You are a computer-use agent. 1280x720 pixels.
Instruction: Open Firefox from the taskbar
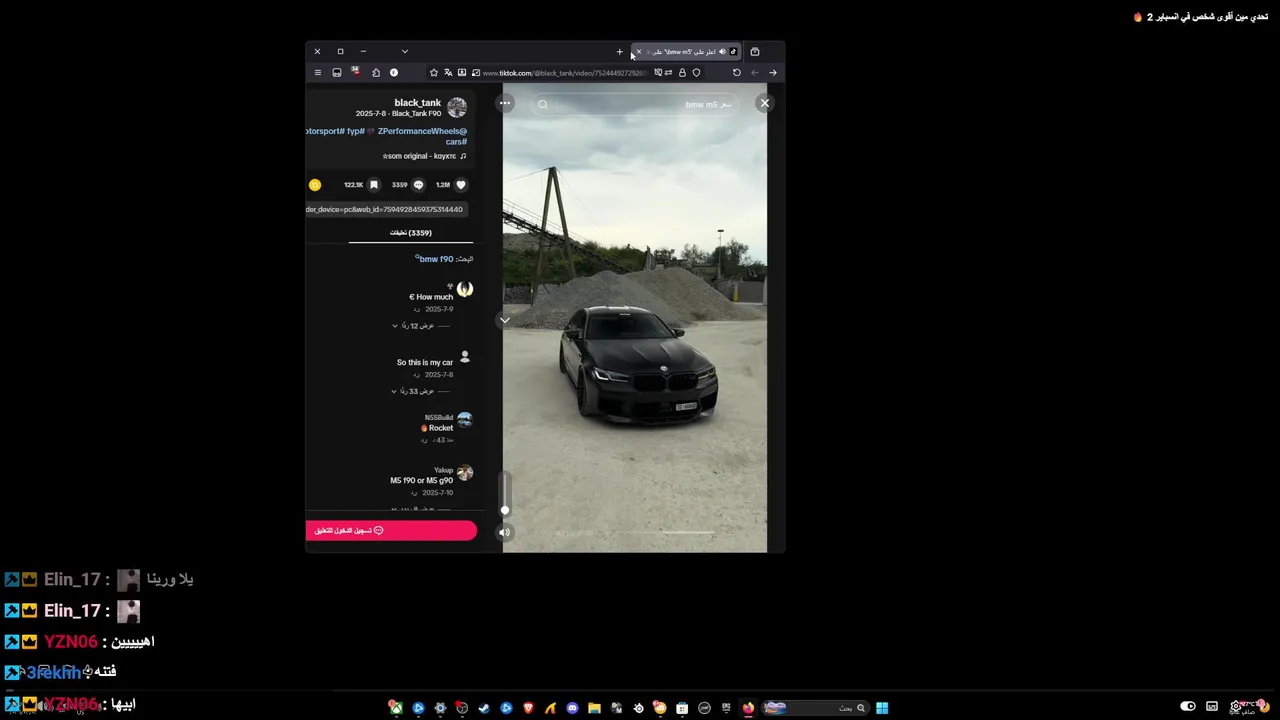point(748,708)
